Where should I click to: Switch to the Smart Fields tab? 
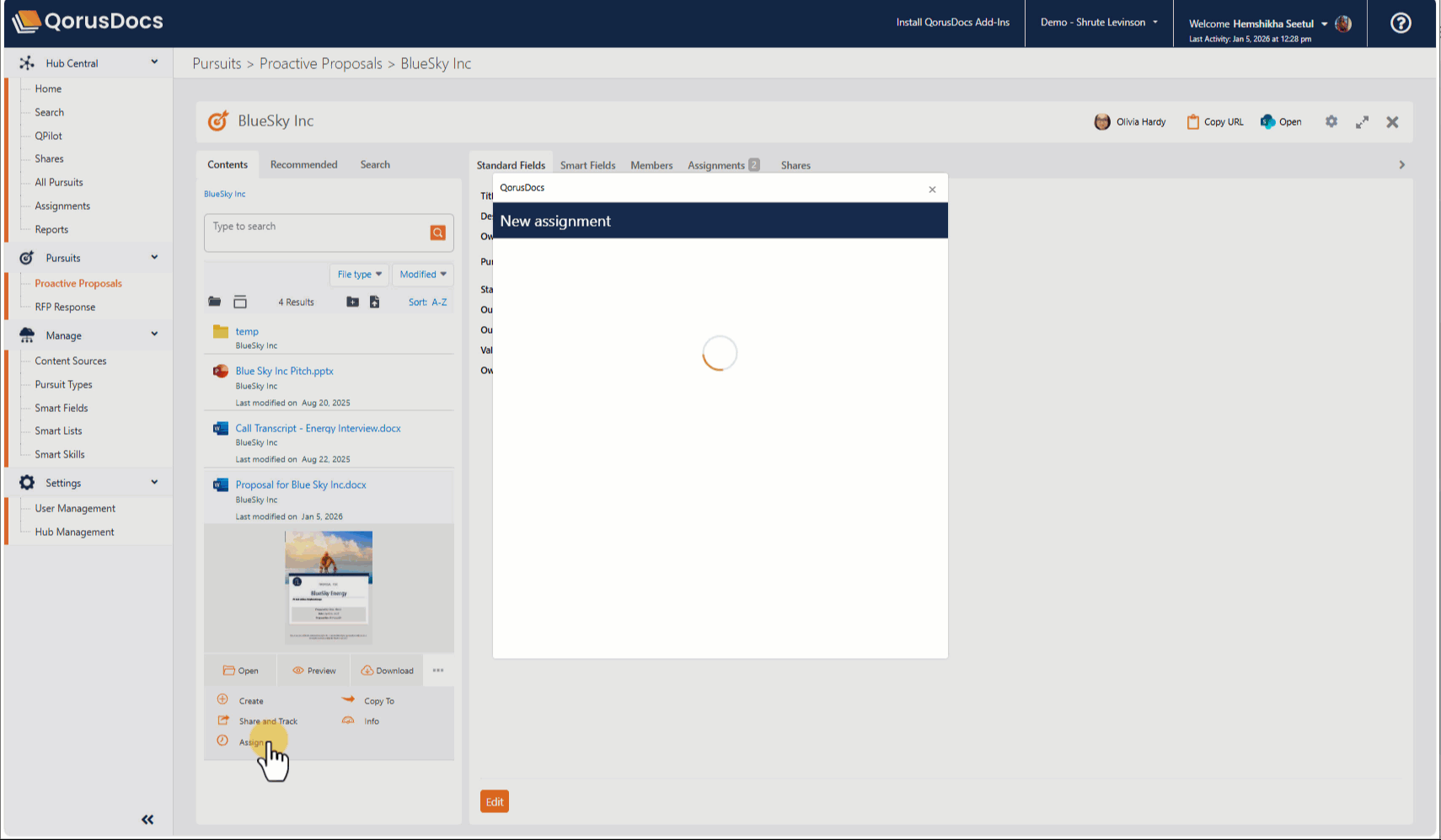pos(587,165)
